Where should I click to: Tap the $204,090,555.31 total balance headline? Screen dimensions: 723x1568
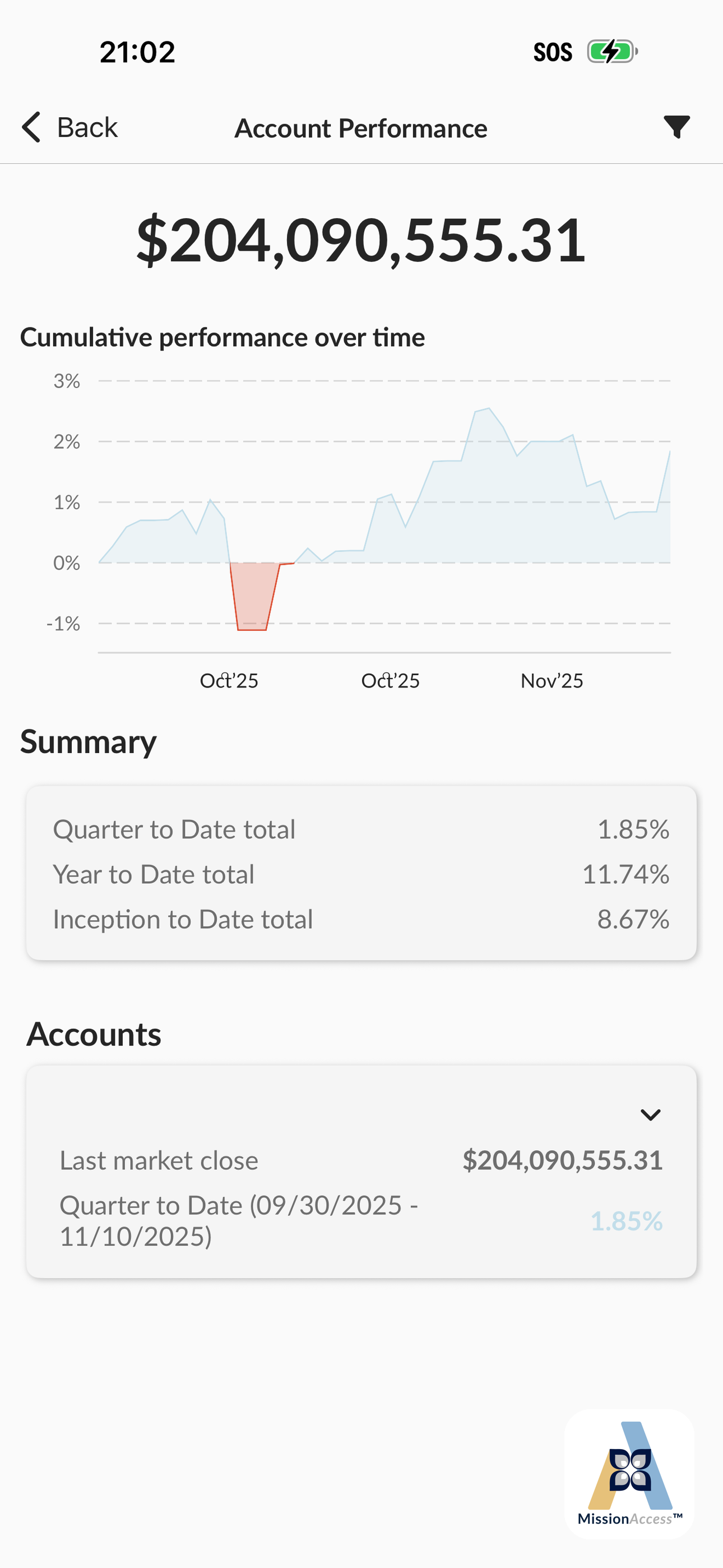click(x=361, y=241)
